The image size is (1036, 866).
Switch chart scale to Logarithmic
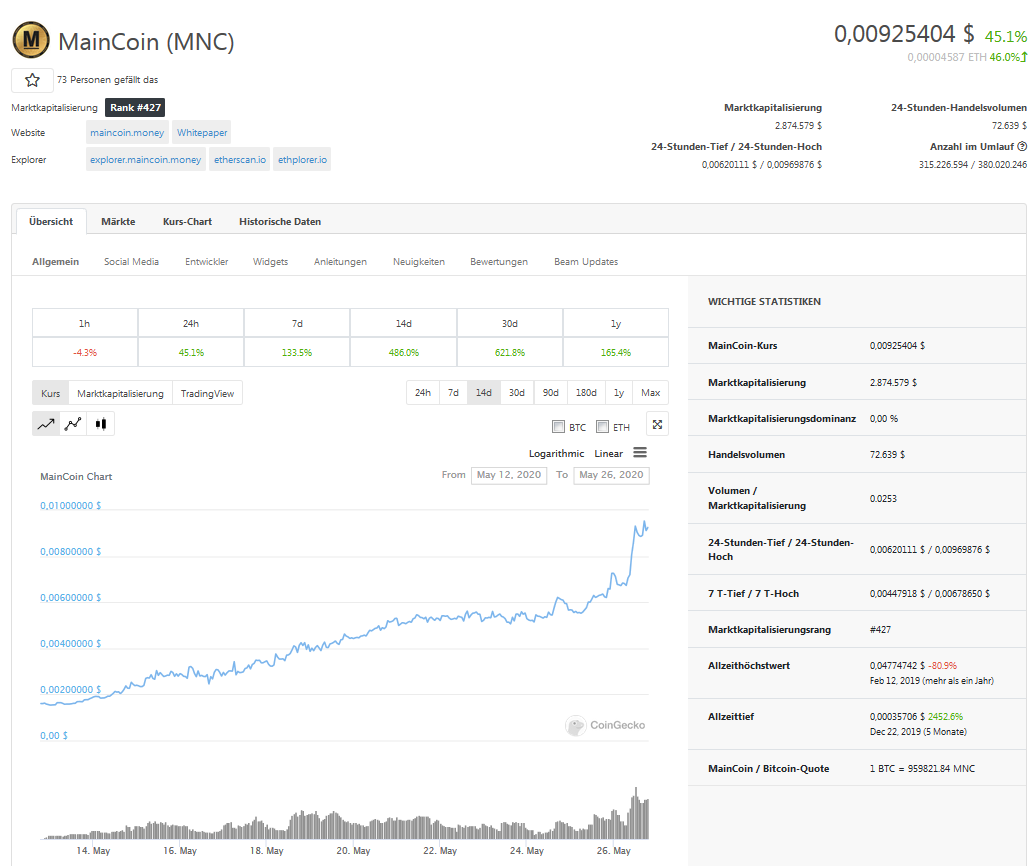pos(556,453)
